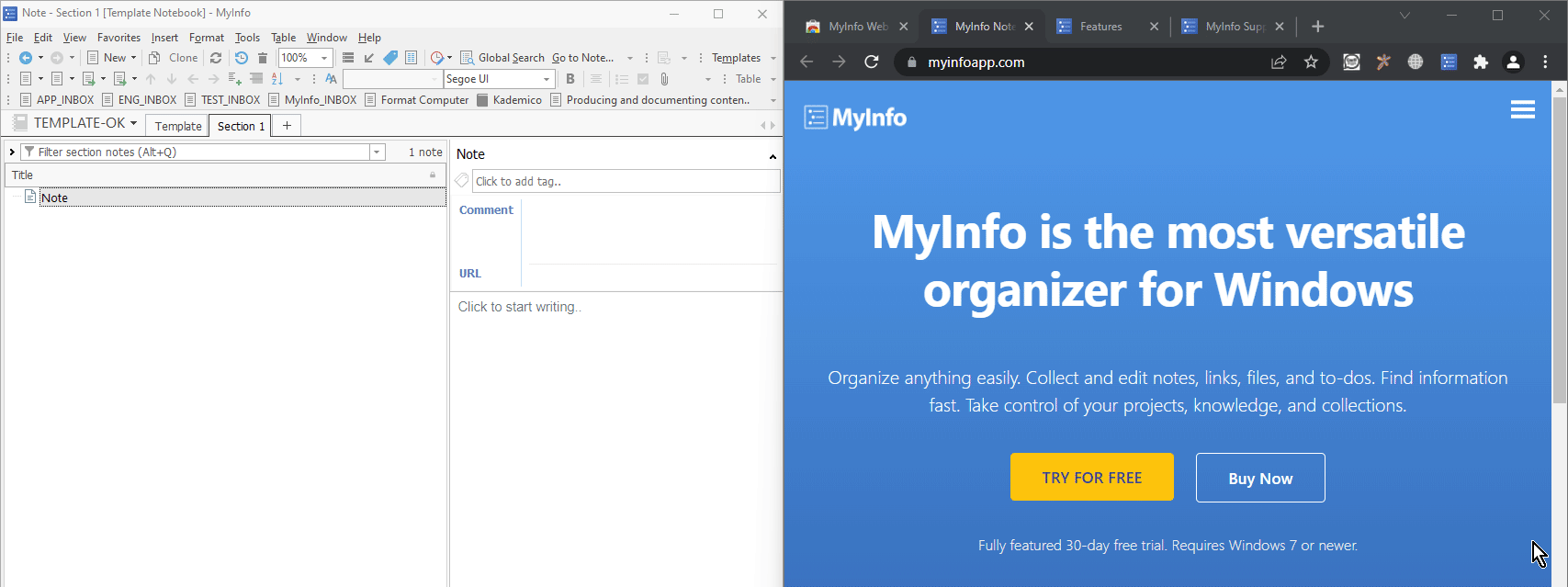Click the Title column header
This screenshot has height=587, width=1568.
[226, 175]
